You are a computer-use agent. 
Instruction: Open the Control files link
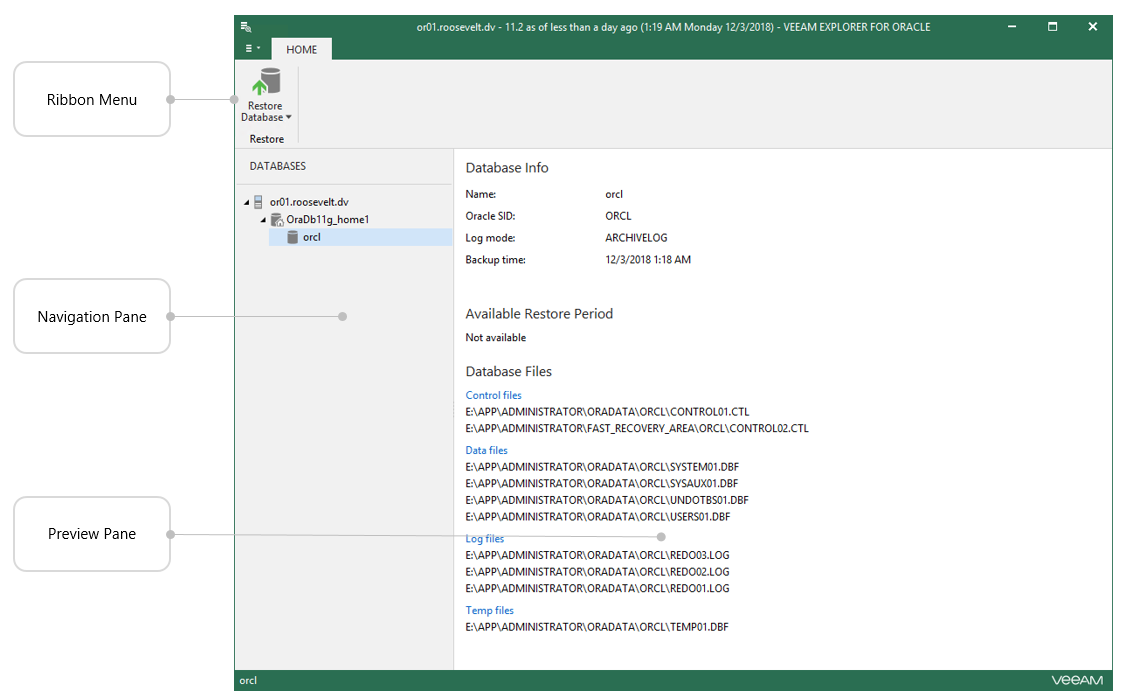tap(494, 395)
